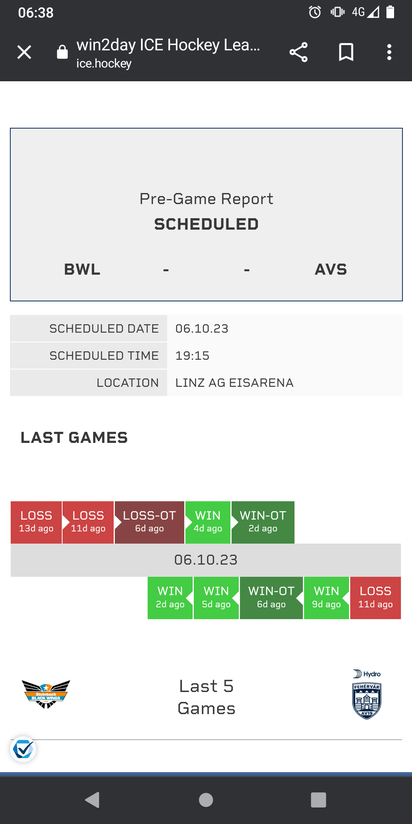Tap the Android back navigation button

tap(92, 800)
